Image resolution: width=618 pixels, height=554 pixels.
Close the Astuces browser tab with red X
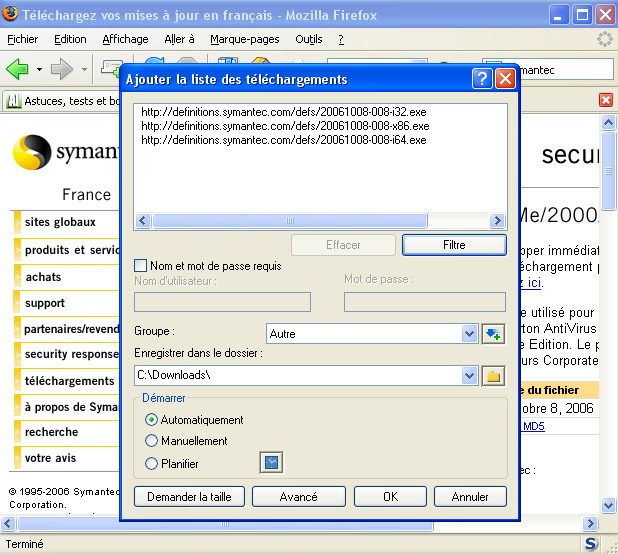coord(606,100)
